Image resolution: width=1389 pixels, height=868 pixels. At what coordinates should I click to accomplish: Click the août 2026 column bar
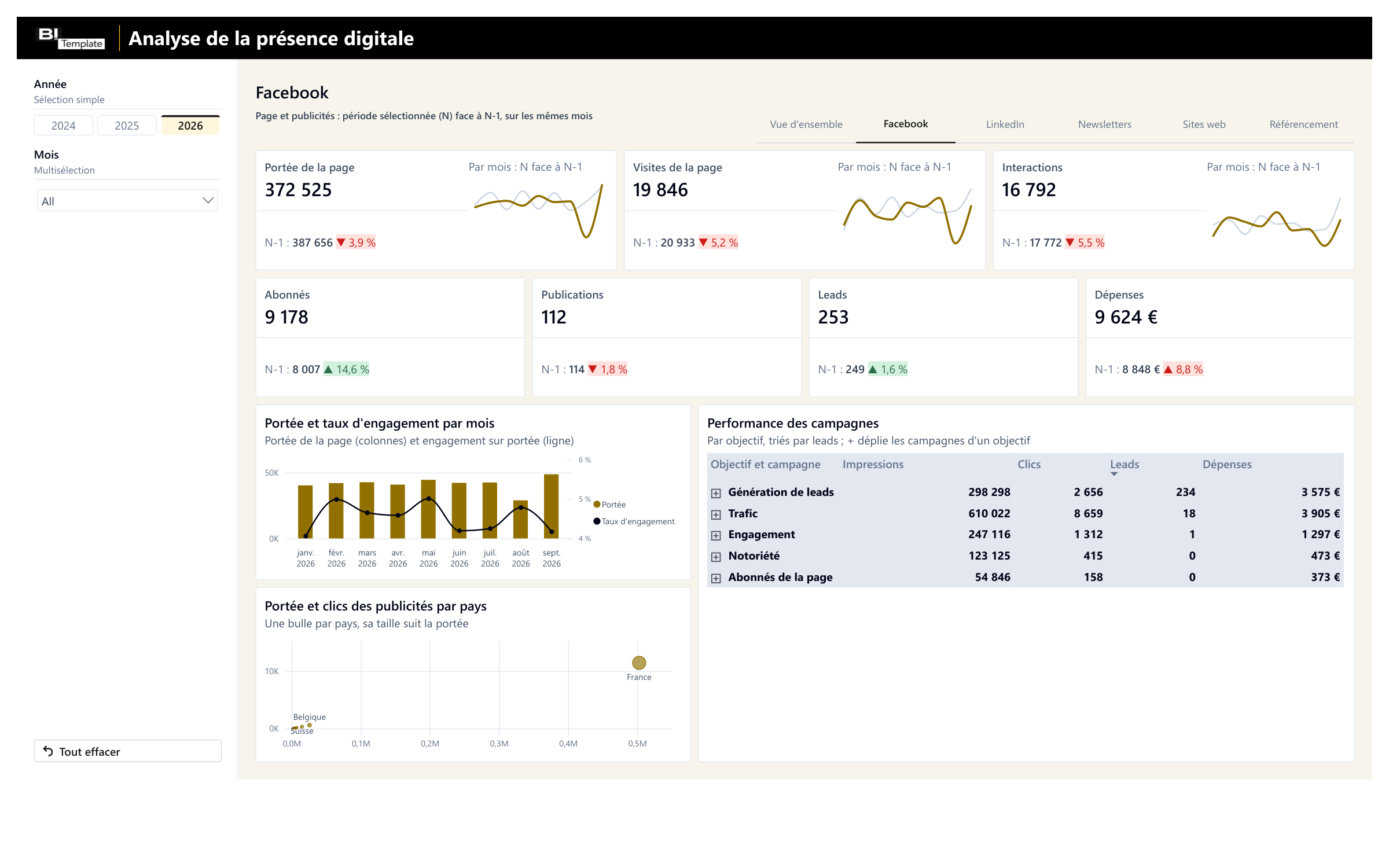pos(521,520)
